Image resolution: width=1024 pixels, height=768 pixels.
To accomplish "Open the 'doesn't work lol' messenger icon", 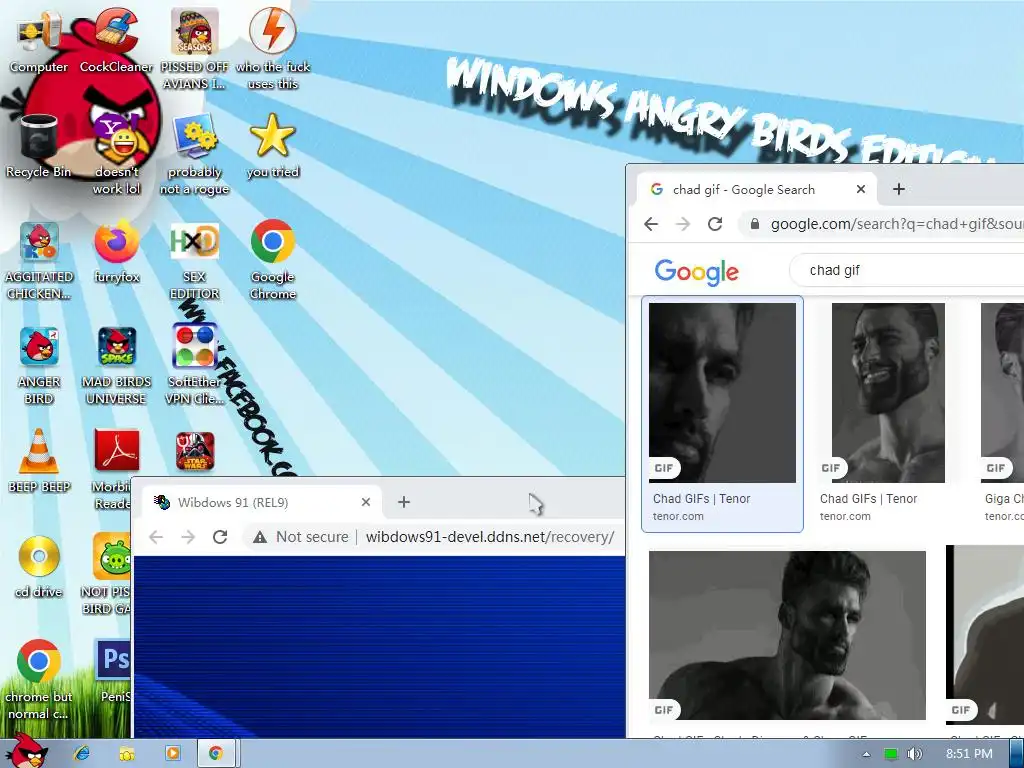I will click(x=116, y=153).
